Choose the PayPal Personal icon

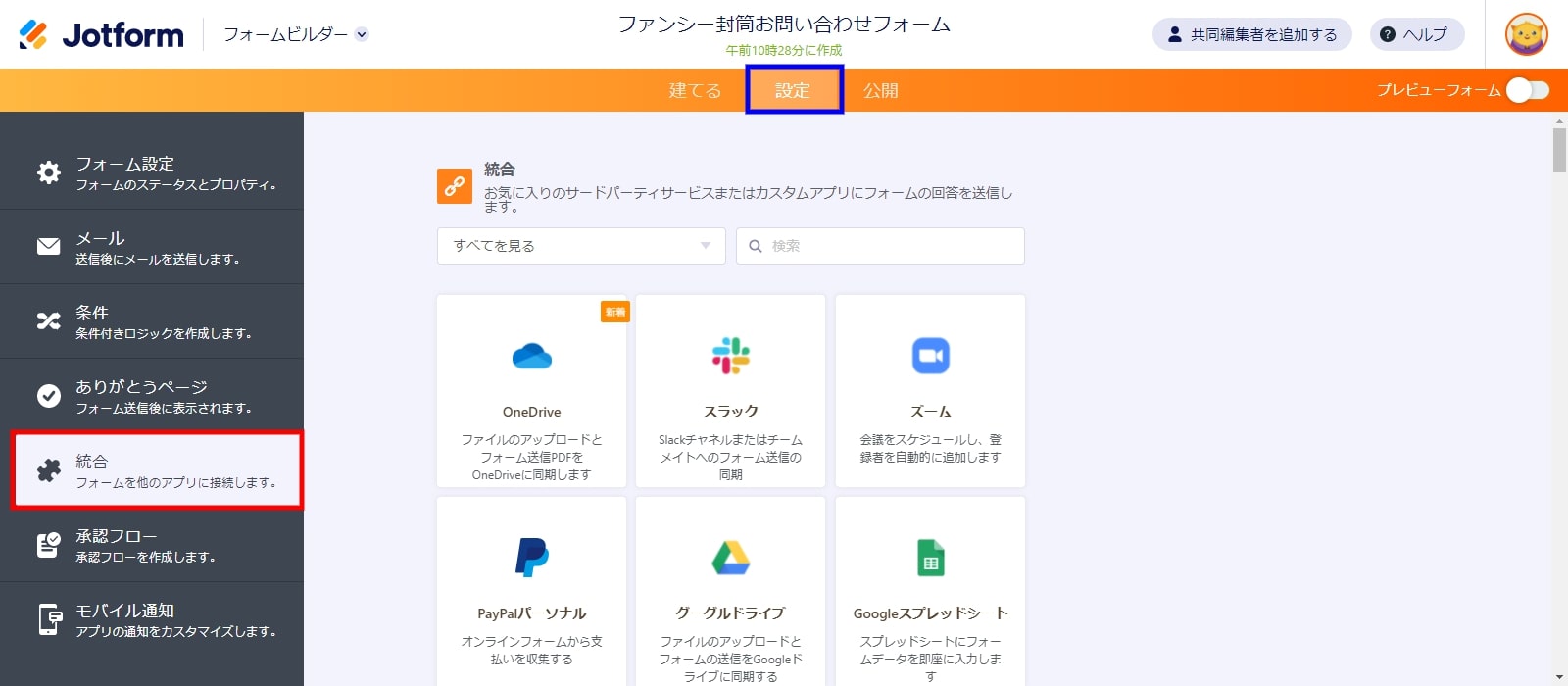(x=531, y=557)
